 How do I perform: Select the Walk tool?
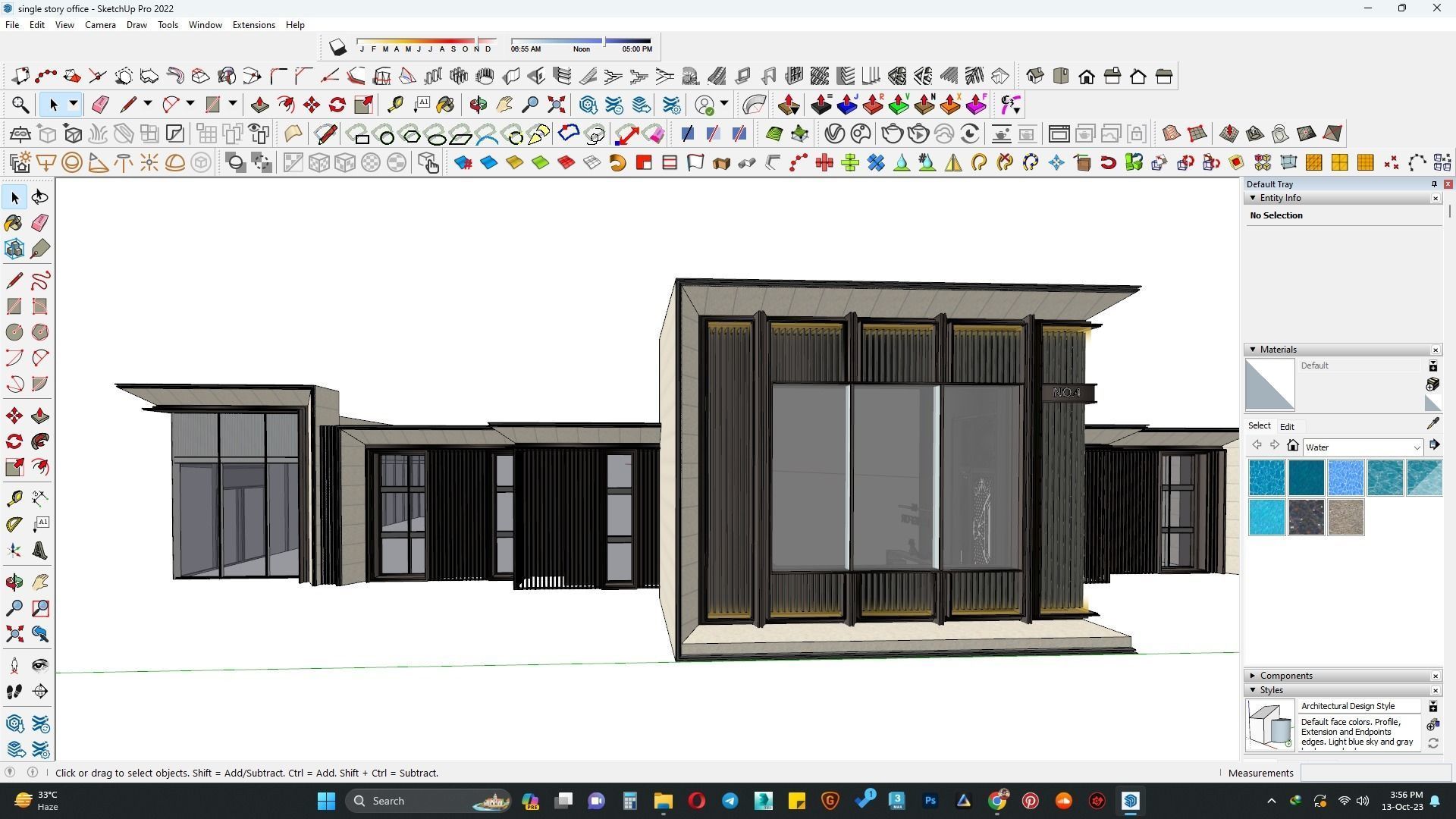[14, 691]
